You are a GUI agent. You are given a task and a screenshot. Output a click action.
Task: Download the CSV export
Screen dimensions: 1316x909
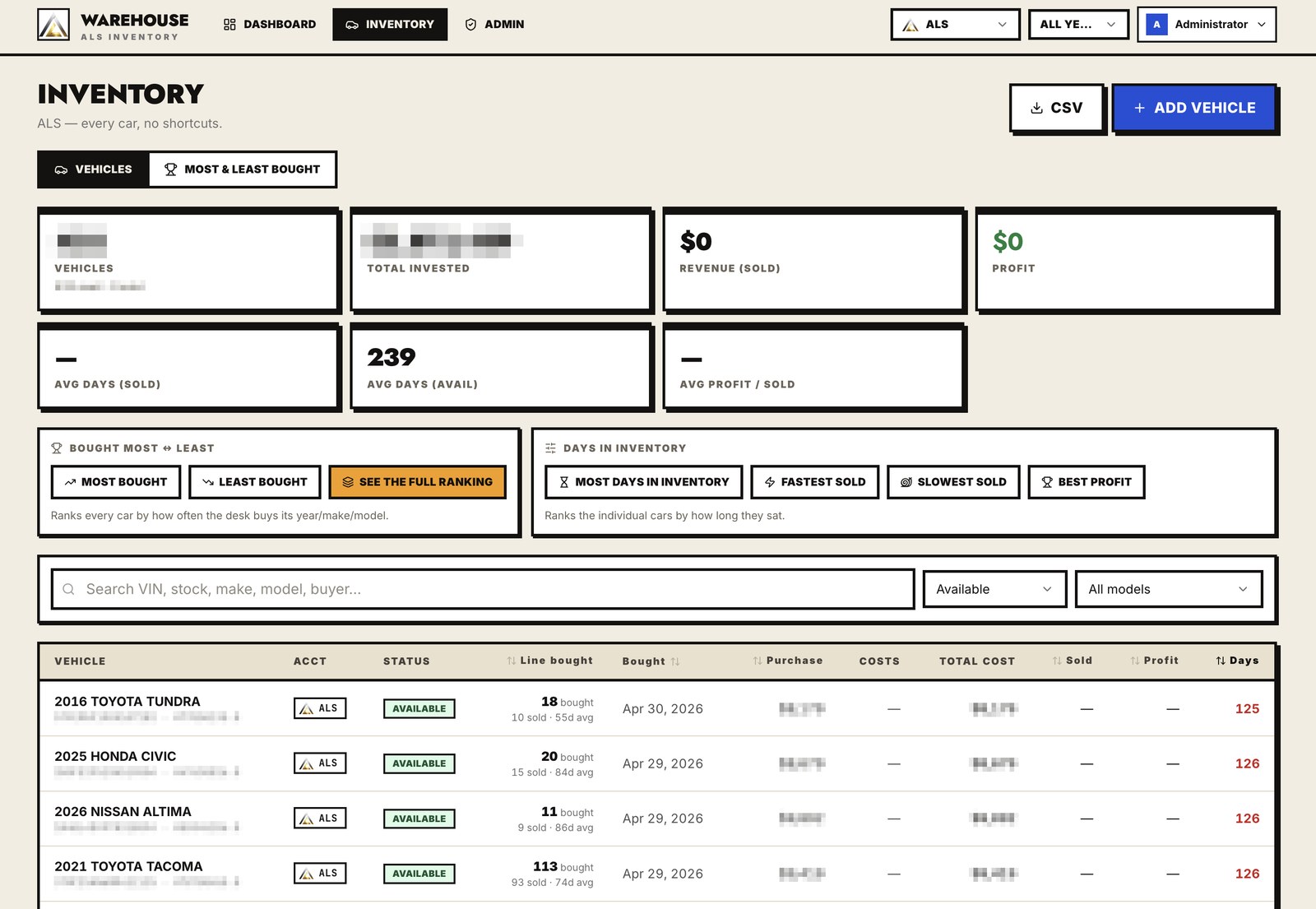[x=1057, y=108]
